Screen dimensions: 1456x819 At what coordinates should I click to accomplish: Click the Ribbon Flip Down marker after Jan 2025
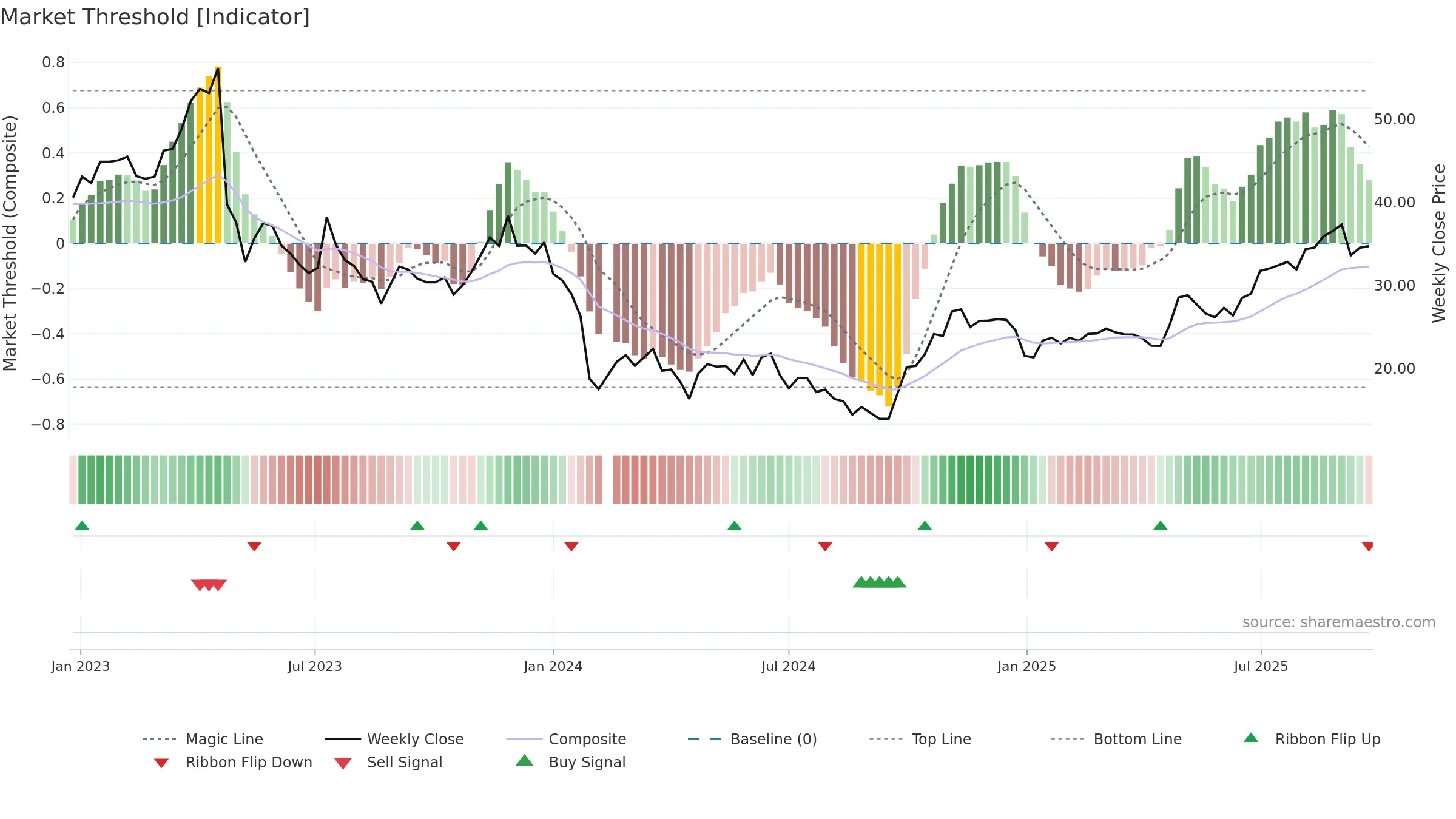(x=1052, y=547)
